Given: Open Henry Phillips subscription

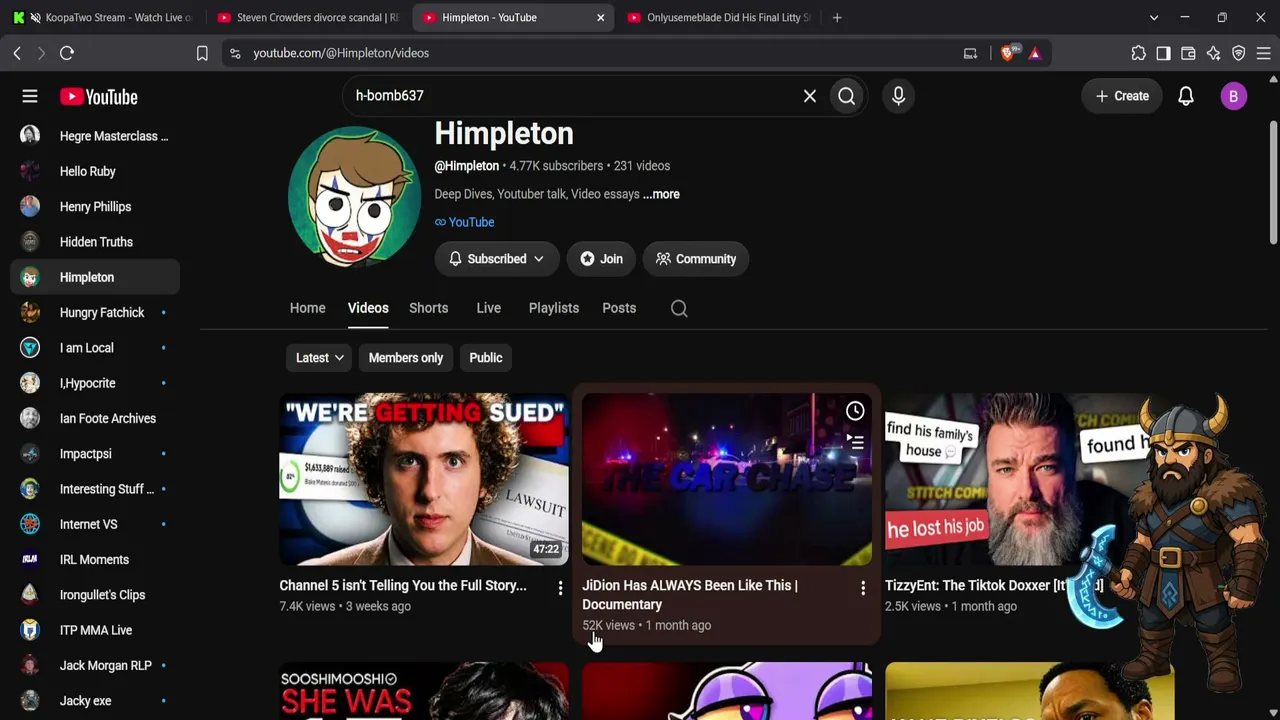Looking at the screenshot, I should 95,207.
